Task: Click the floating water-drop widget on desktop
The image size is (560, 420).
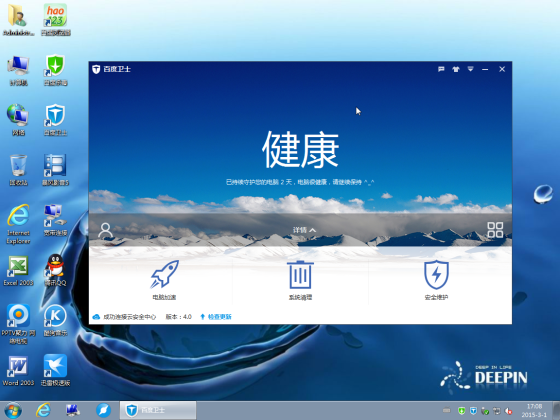Action: 543,194
